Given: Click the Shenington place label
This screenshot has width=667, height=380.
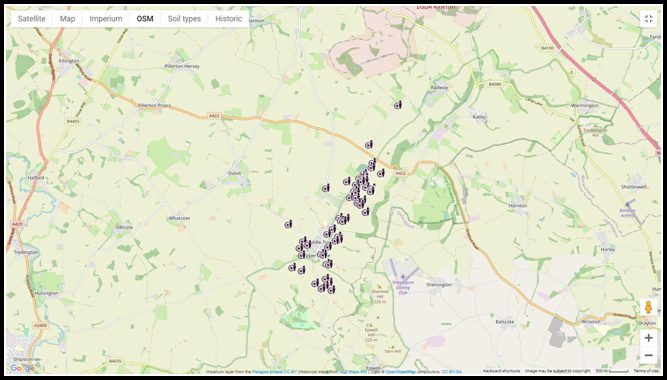Looking at the screenshot, I should point(439,285).
